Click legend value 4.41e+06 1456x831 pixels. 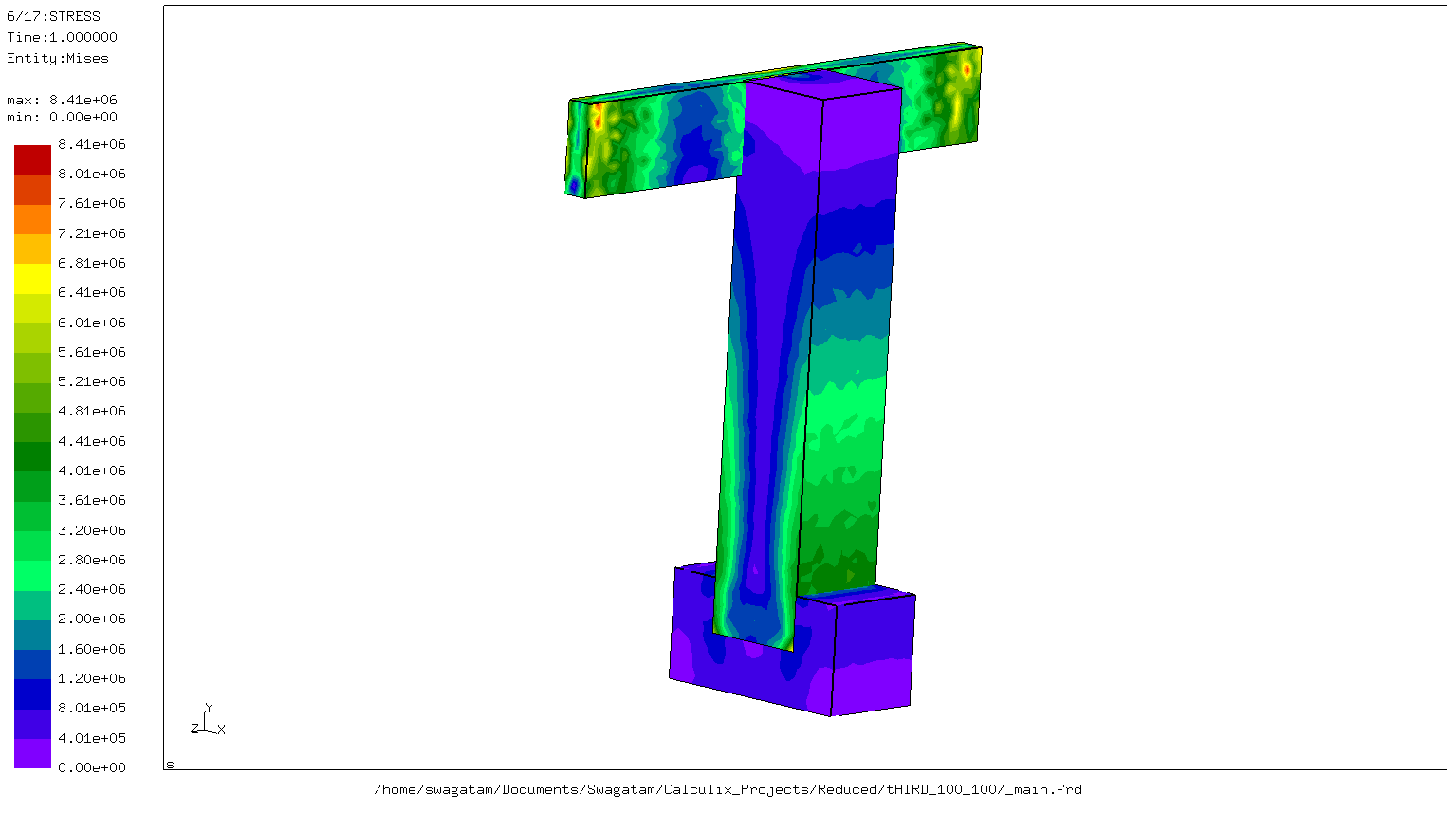point(92,441)
